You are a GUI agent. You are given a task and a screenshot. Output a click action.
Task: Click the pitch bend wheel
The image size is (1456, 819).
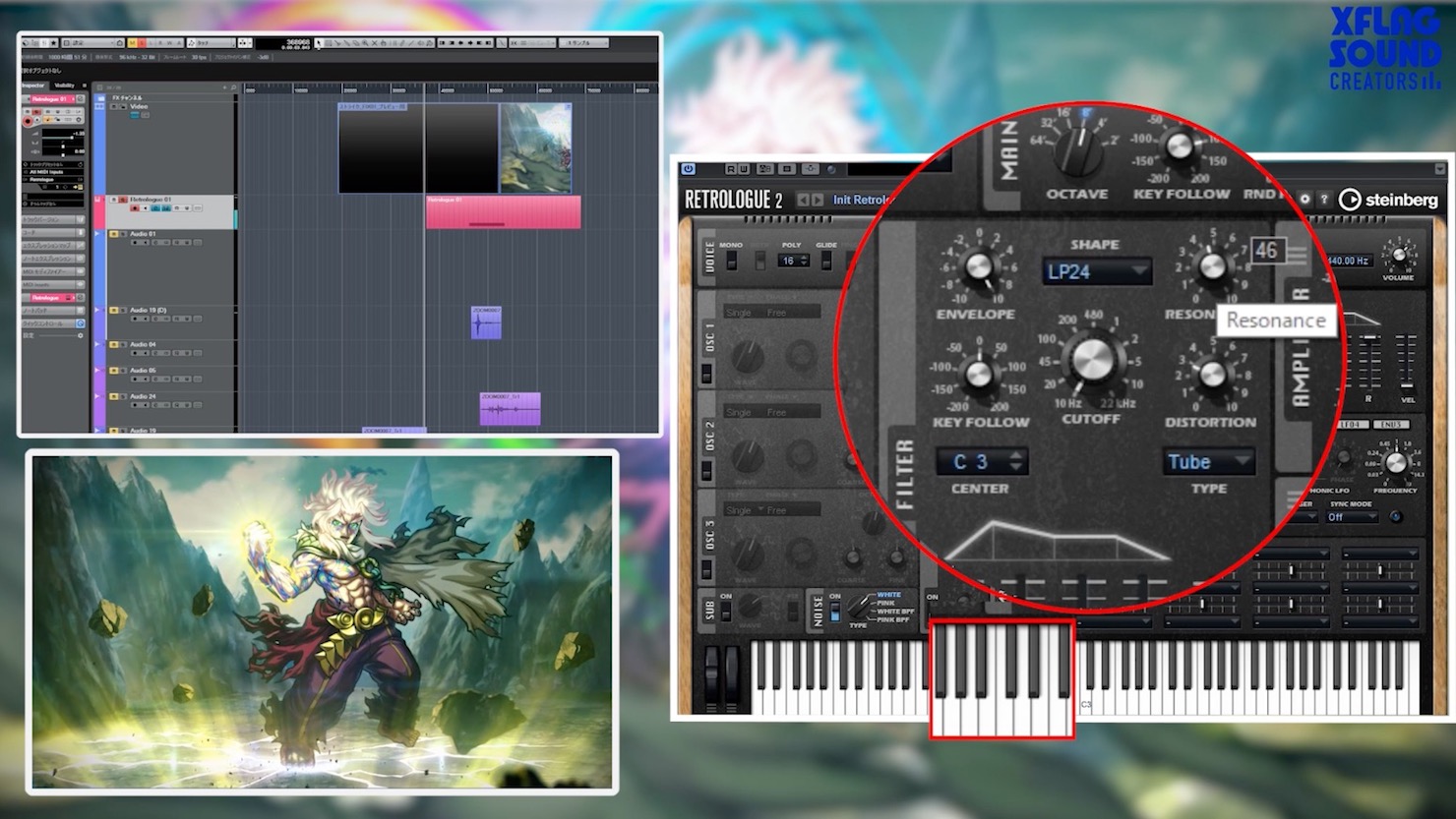[713, 675]
